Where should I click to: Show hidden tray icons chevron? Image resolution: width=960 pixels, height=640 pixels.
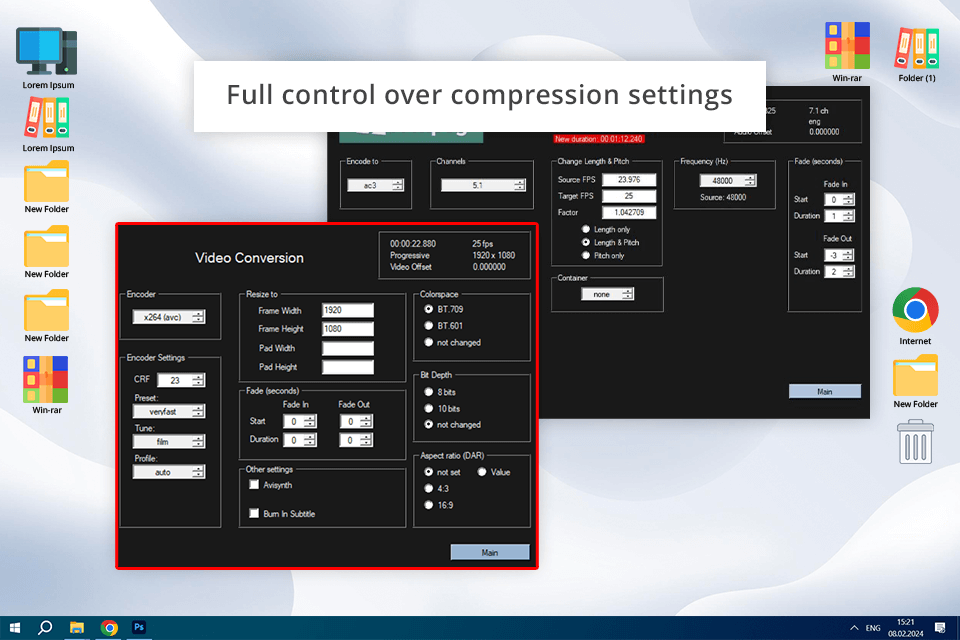tap(853, 628)
